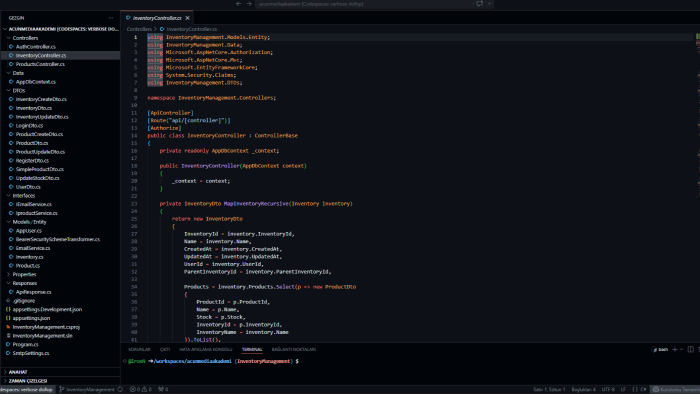This screenshot has height=394, width=700.
Task: Open the dropdown beside the chat icon
Action: tap(489, 4)
